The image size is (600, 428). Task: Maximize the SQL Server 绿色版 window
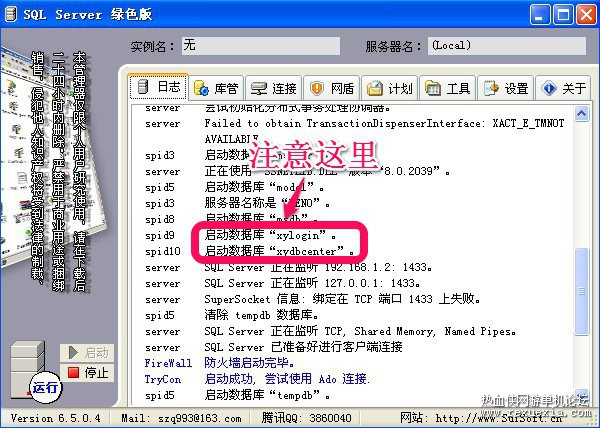pyautogui.click(x=563, y=15)
